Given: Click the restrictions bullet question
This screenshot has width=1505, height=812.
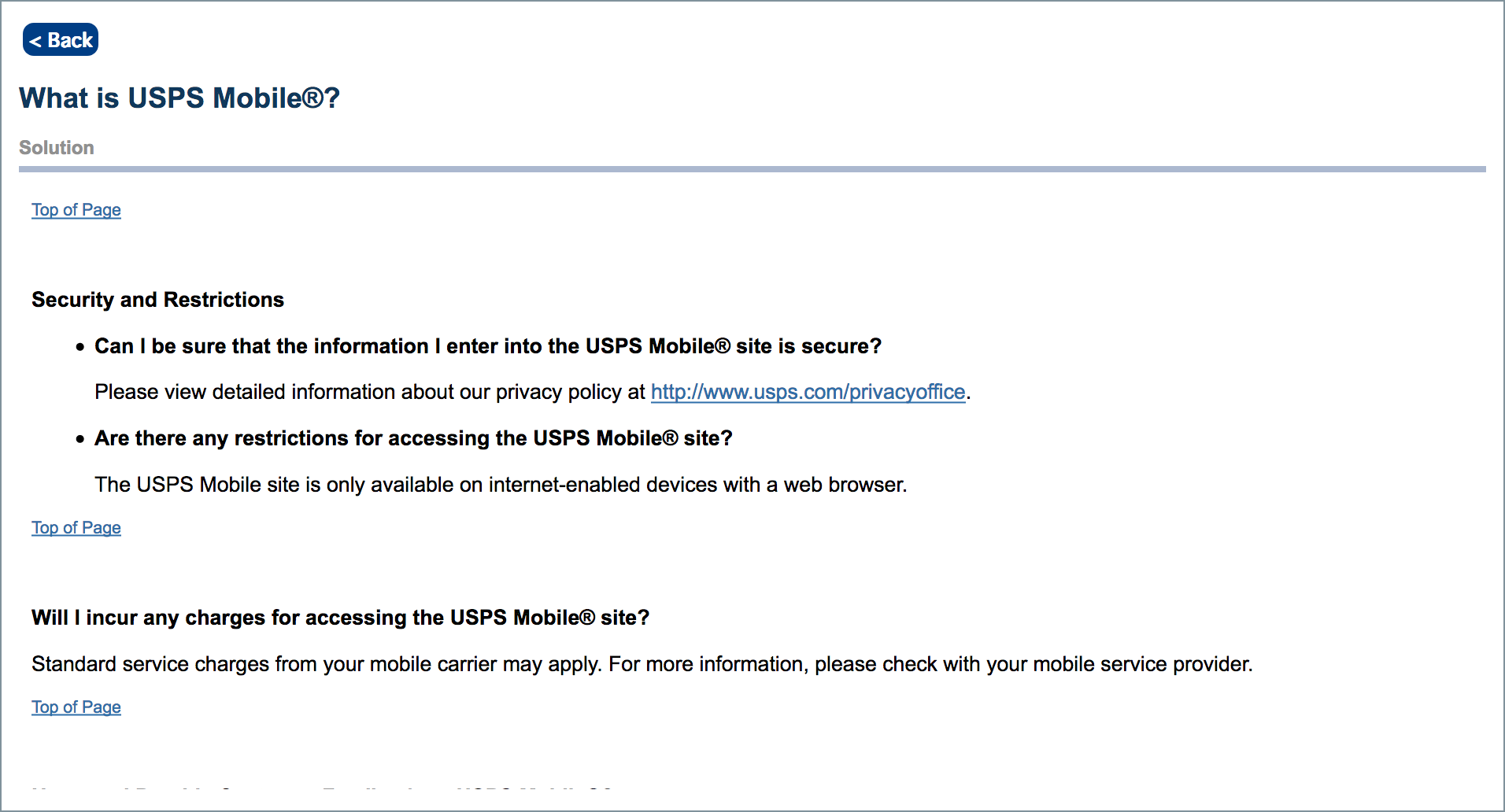Looking at the screenshot, I should (x=413, y=438).
